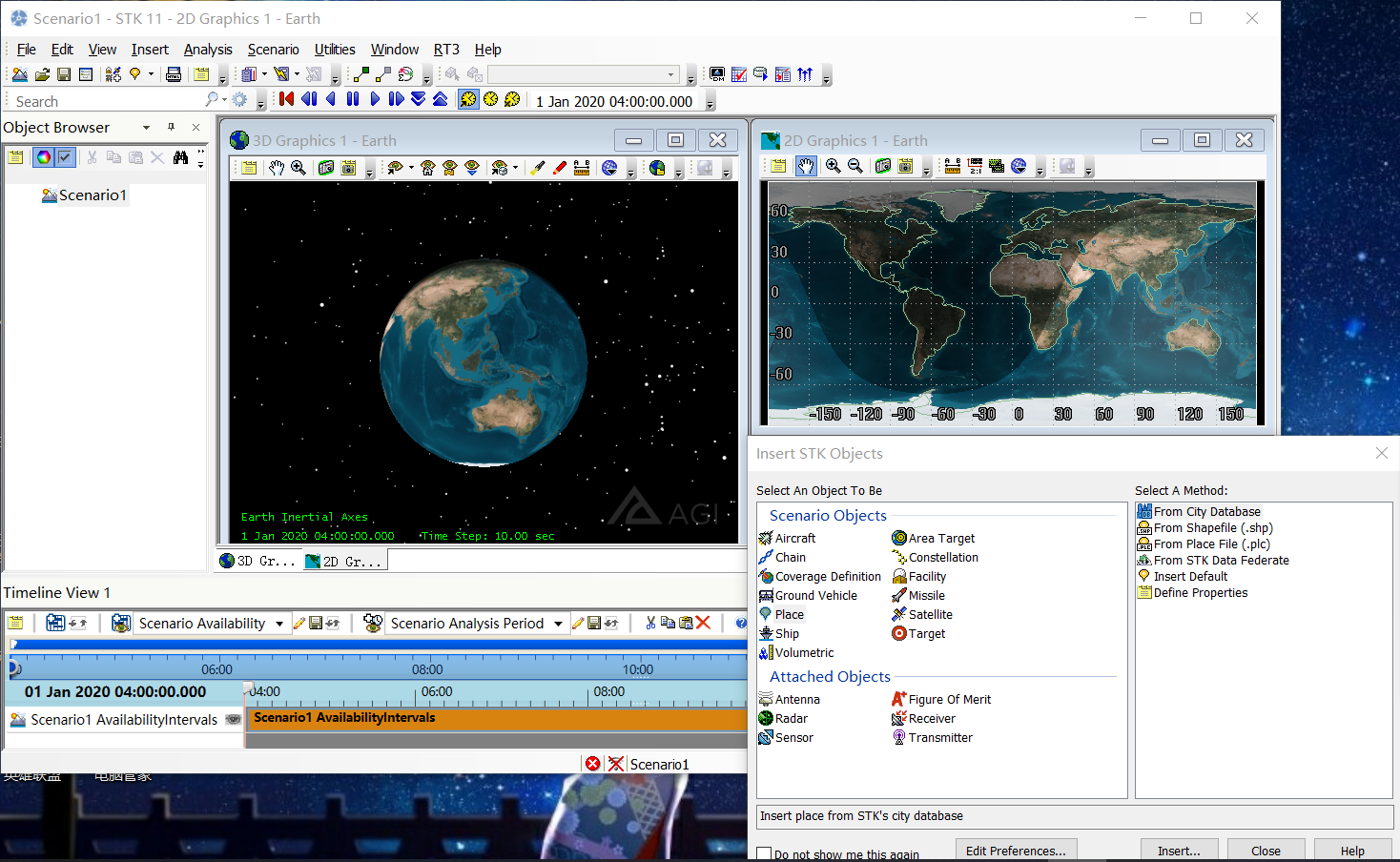Click the measure ruler icon in 2D Graphics toolbar
The width and height of the screenshot is (1400, 862).
coord(952,167)
